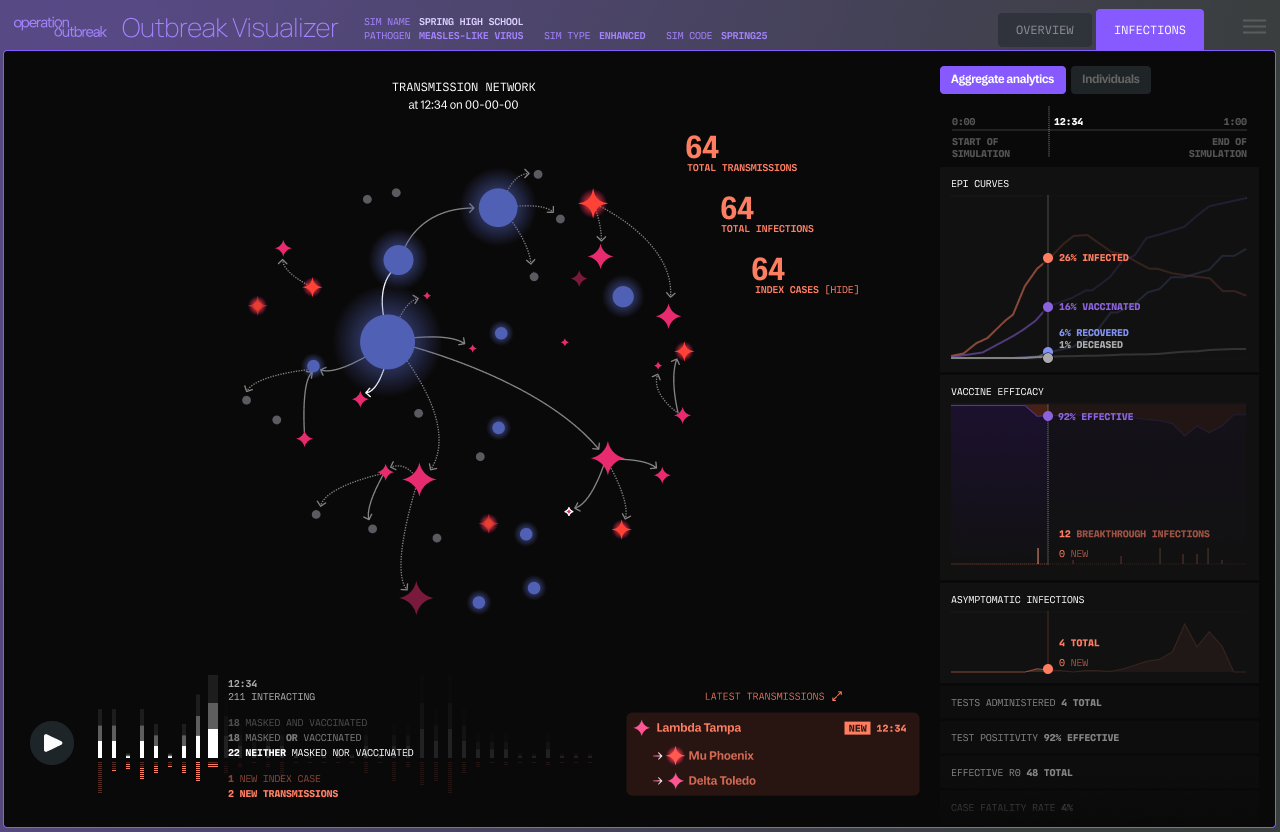Click the star icon beside Lambda Tampa

(642, 728)
